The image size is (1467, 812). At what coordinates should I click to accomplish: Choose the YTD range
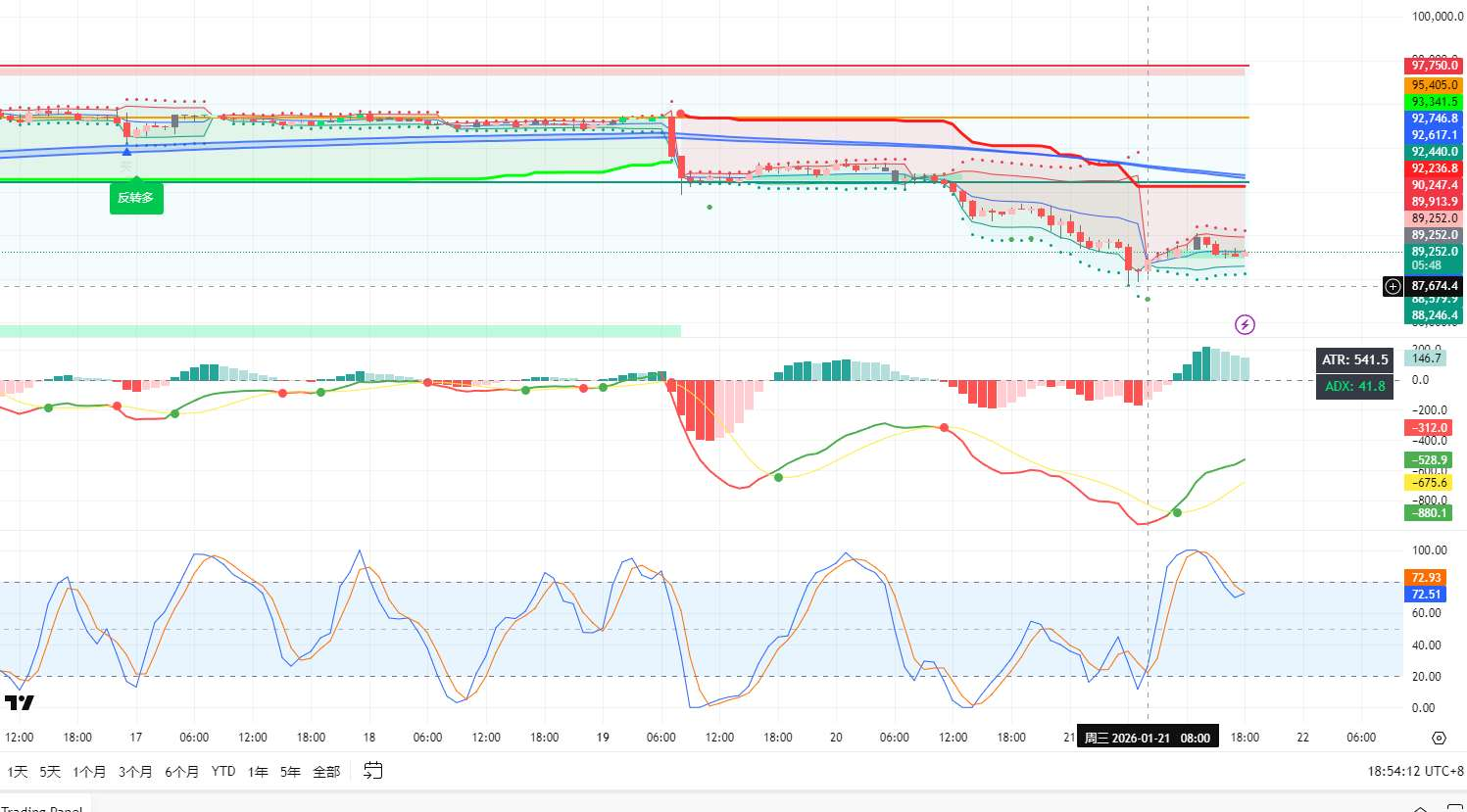(x=223, y=772)
